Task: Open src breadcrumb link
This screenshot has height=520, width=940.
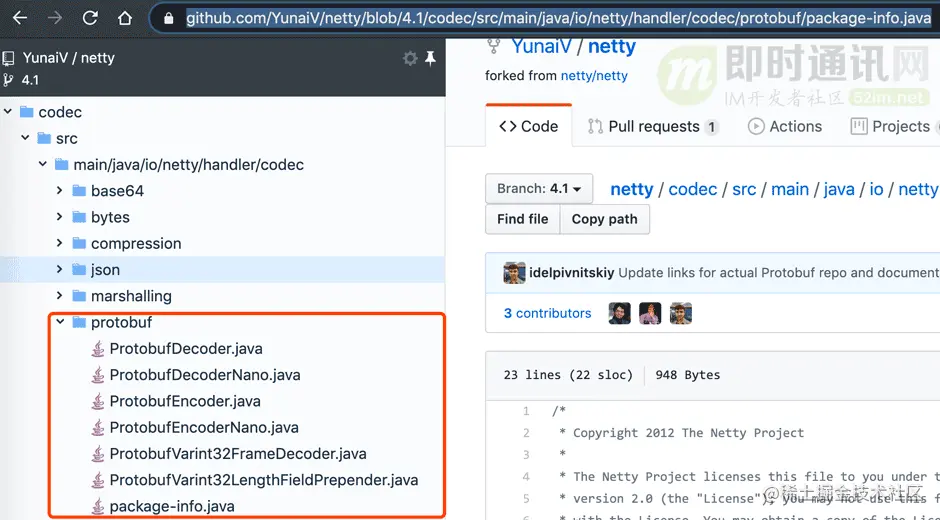Action: [x=744, y=189]
